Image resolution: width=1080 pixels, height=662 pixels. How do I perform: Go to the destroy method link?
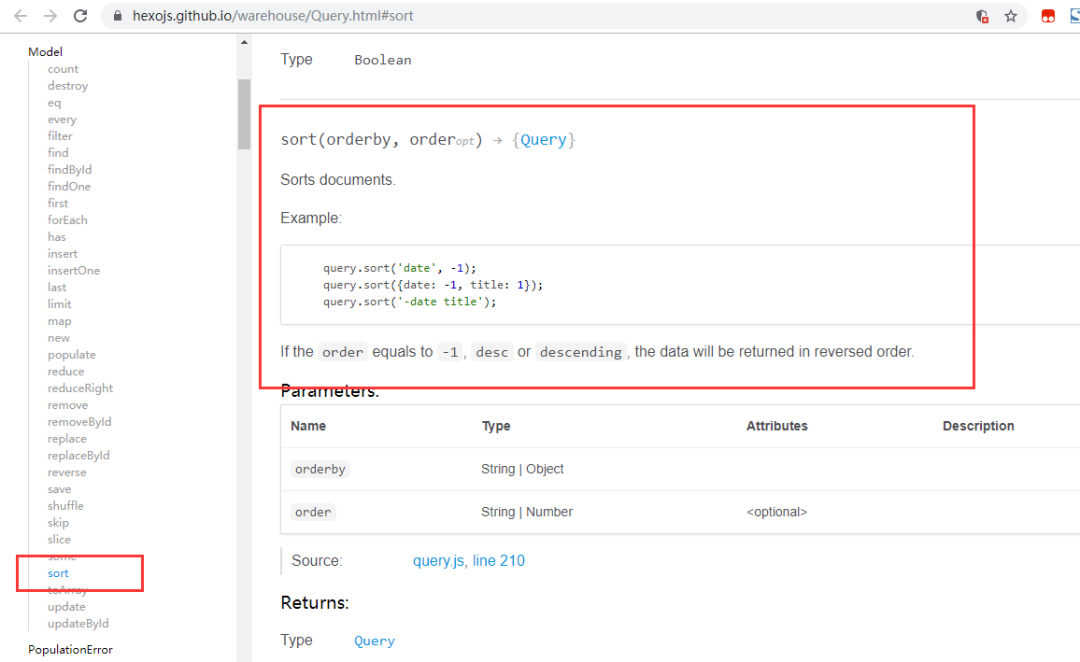(68, 85)
